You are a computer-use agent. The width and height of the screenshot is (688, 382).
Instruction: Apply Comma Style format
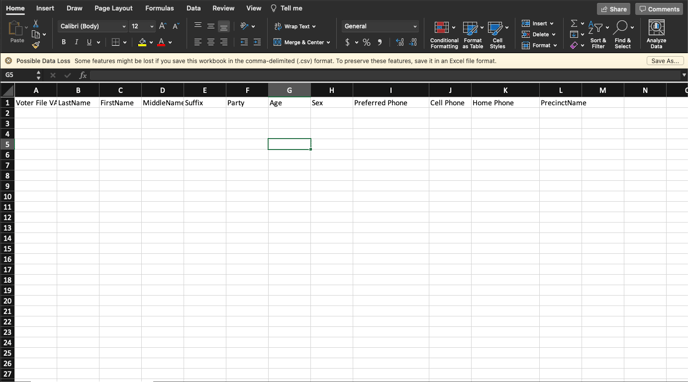[x=380, y=42]
